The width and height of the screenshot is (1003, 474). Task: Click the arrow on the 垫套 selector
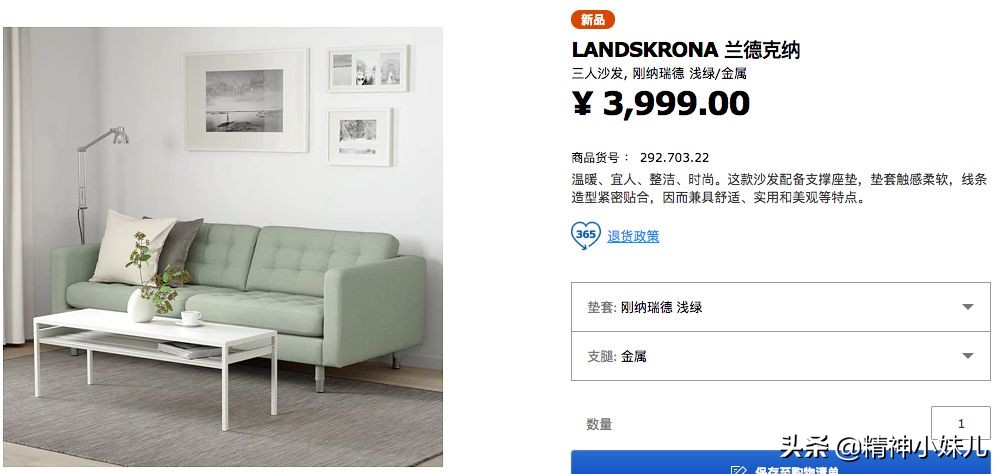click(968, 307)
